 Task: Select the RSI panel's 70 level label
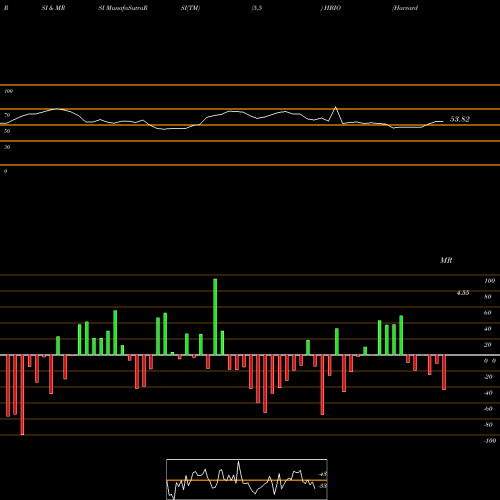click(x=7, y=115)
